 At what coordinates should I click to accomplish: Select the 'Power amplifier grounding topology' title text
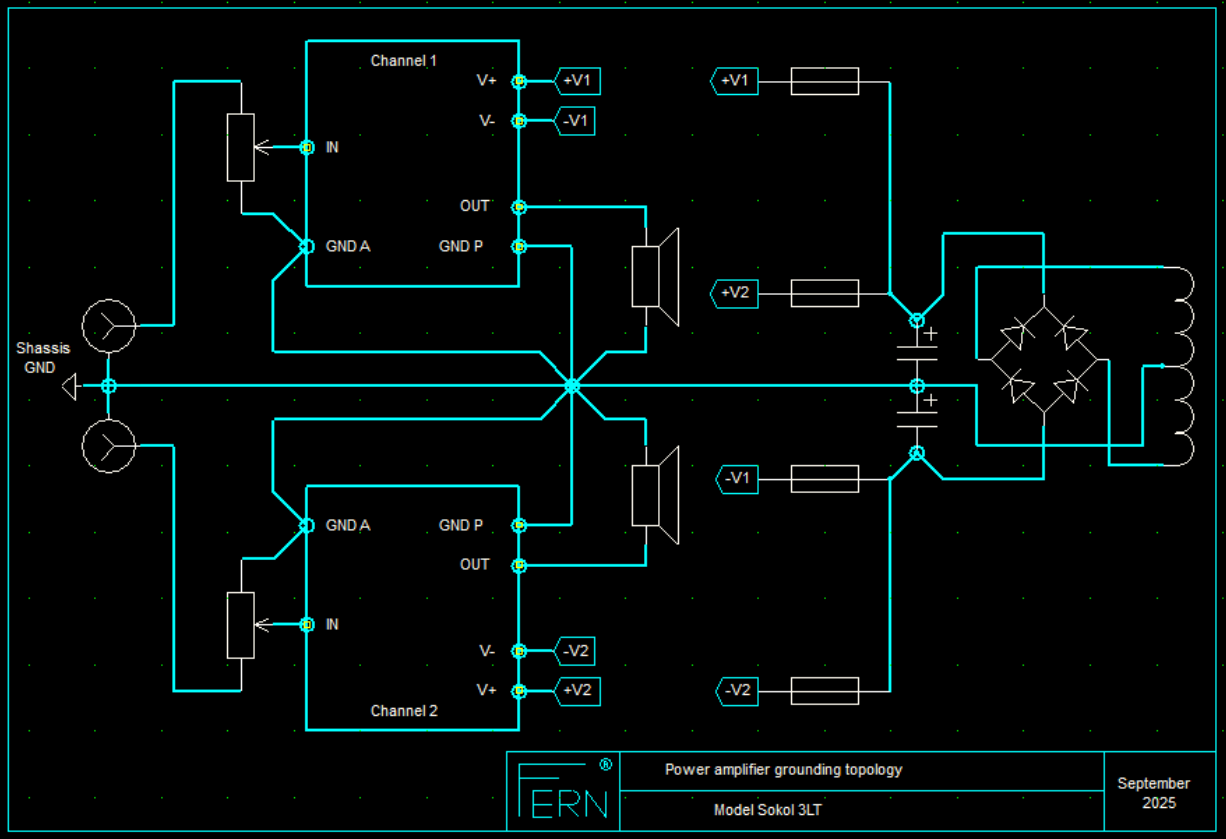784,770
